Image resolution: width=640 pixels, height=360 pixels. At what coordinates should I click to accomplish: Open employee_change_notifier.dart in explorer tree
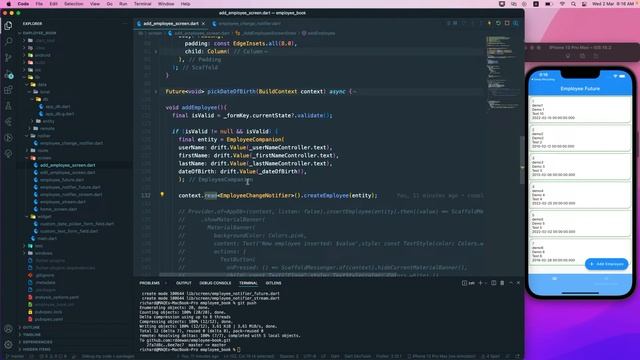pos(71,143)
